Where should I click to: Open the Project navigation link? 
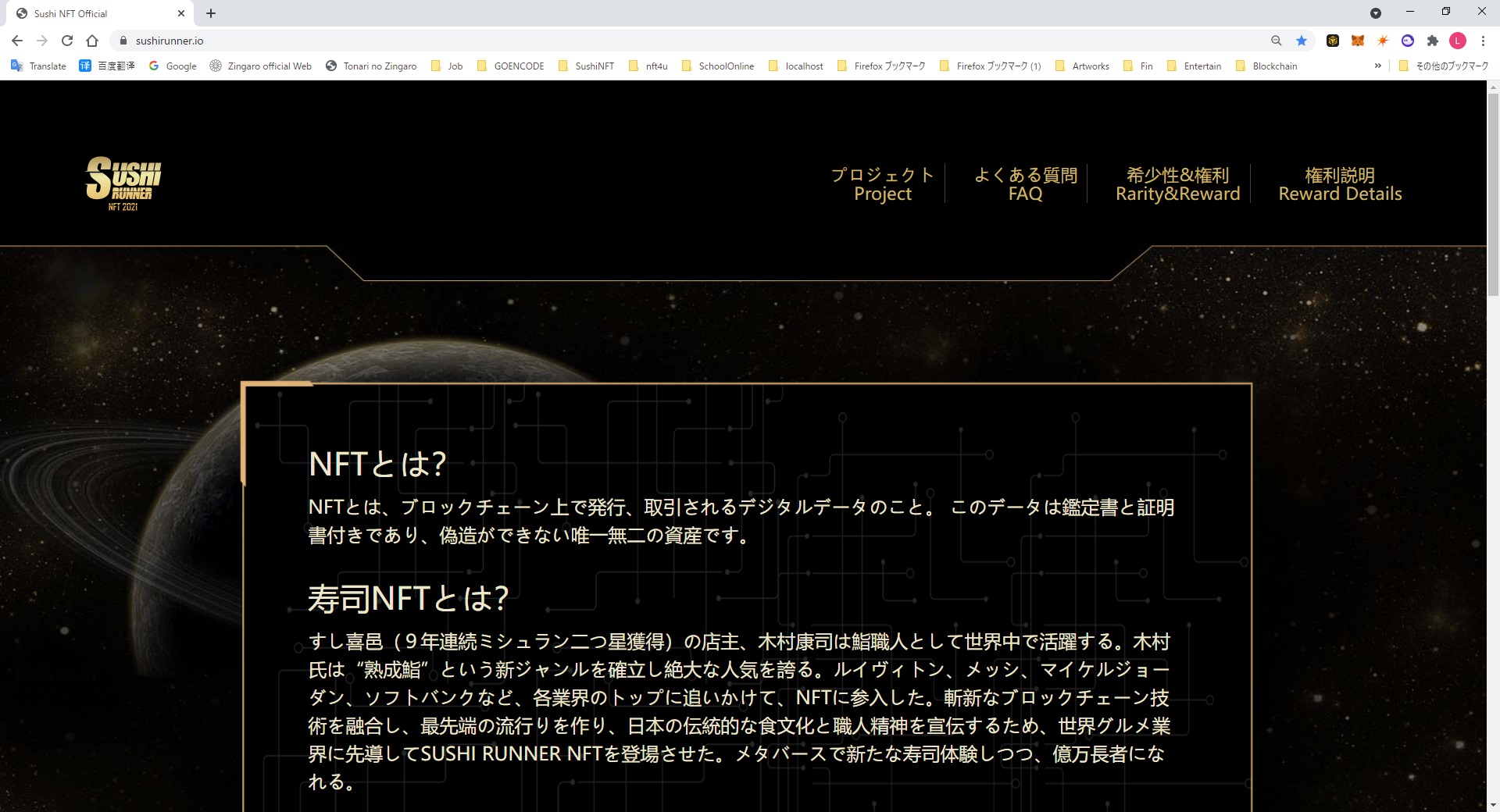pyautogui.click(x=883, y=184)
